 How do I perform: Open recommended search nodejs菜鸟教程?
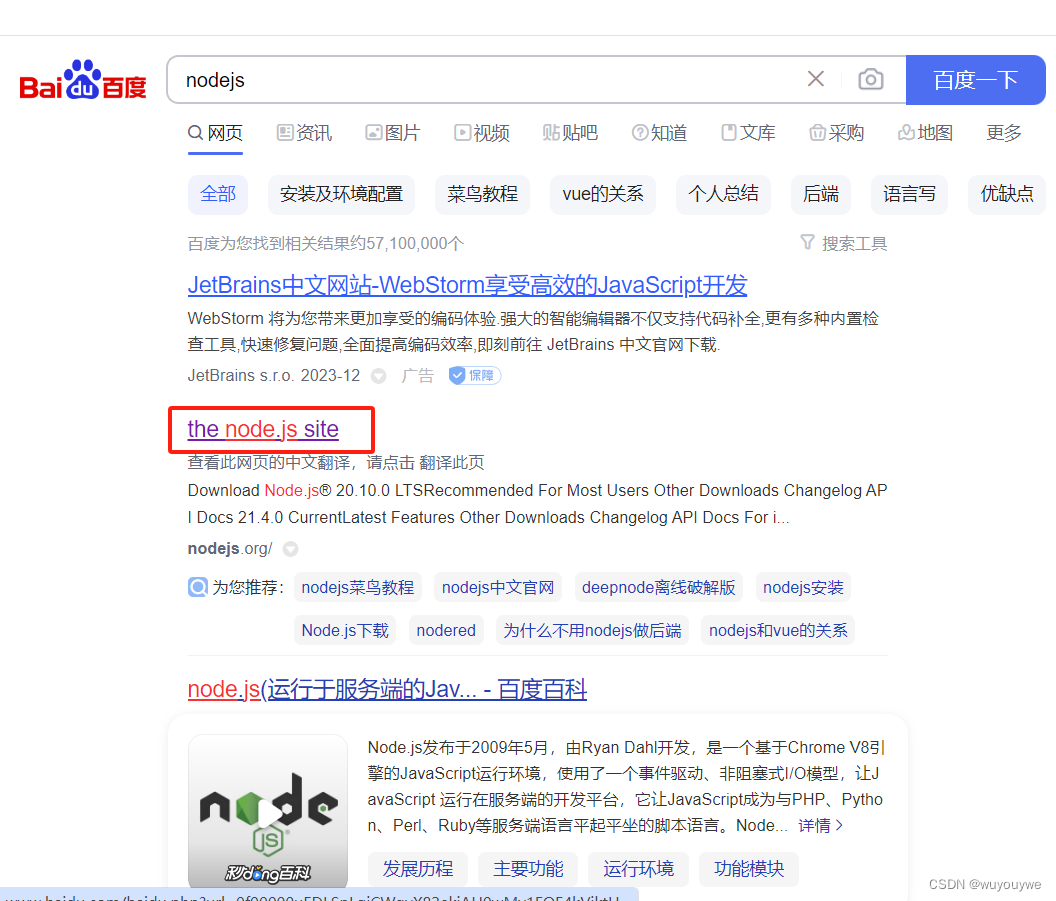[x=358, y=587]
